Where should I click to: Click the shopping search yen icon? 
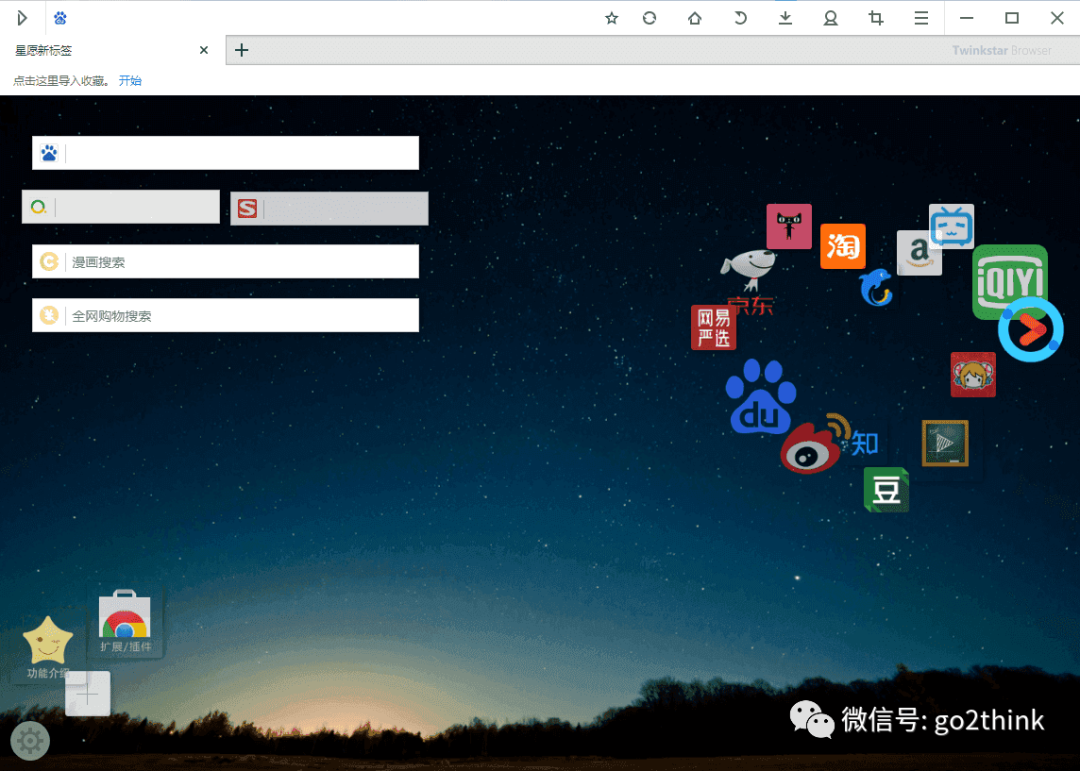(x=49, y=316)
